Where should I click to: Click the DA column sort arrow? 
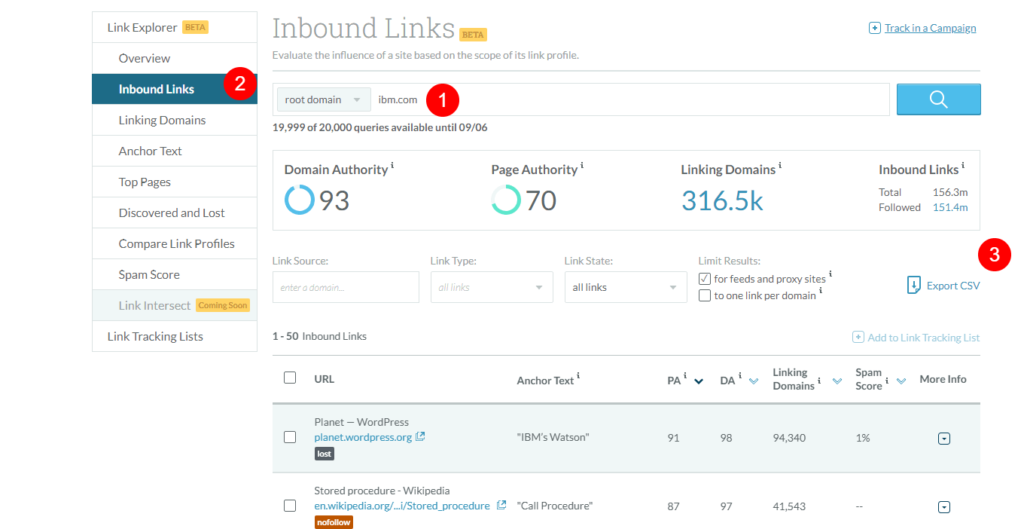[752, 380]
